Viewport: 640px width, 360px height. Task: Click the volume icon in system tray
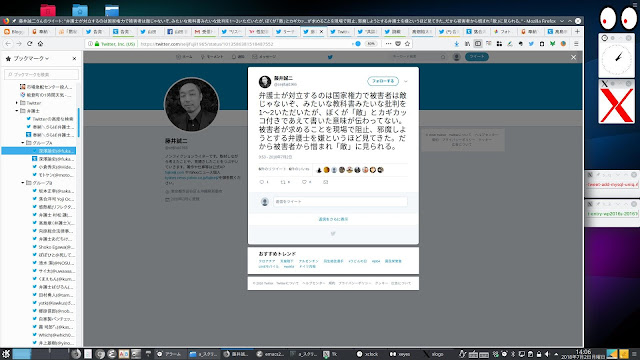(547, 354)
